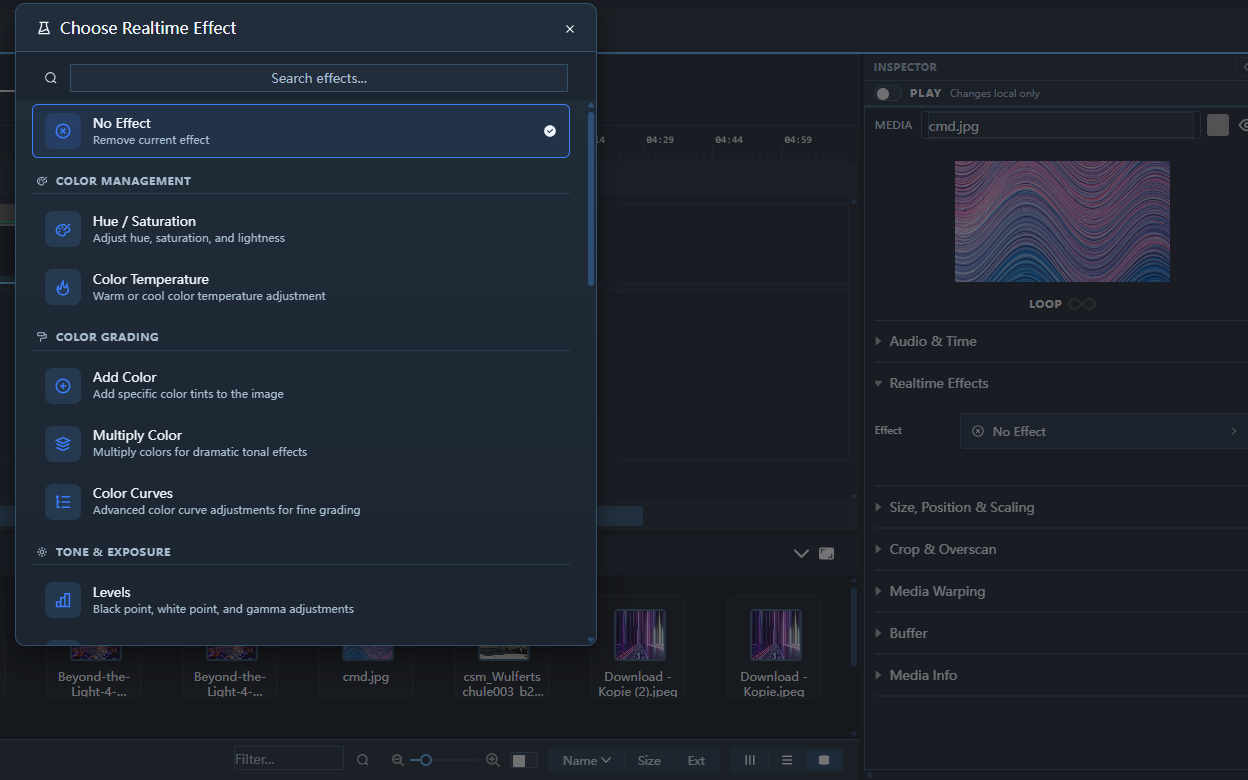Toggle the PLAY switch in Inspector

[x=888, y=93]
